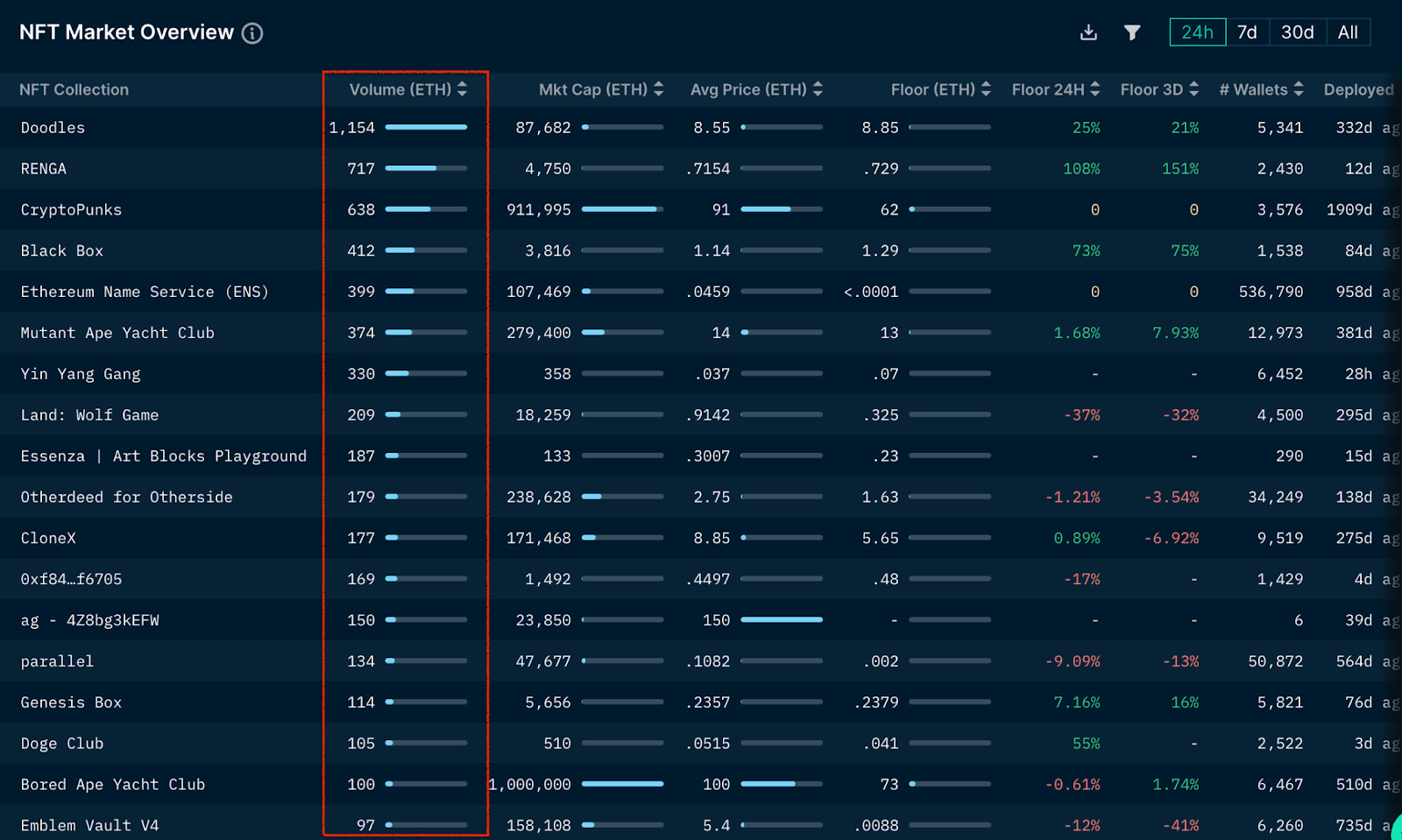Select Doodles volume value 1,154
The width and height of the screenshot is (1402, 840).
tap(351, 128)
